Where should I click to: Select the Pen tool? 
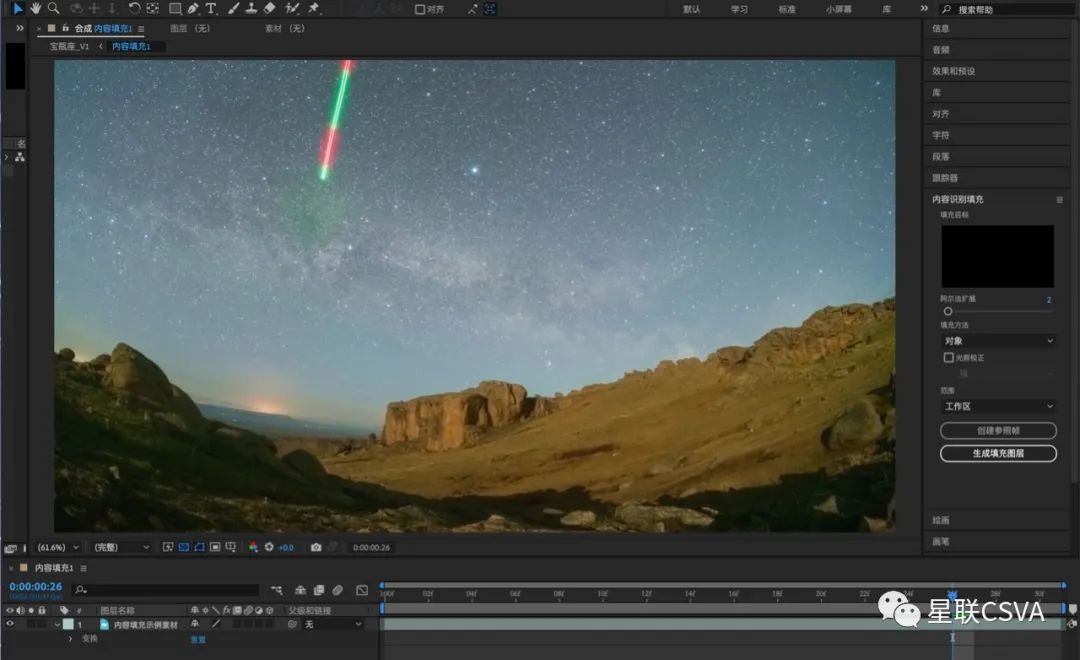193,9
